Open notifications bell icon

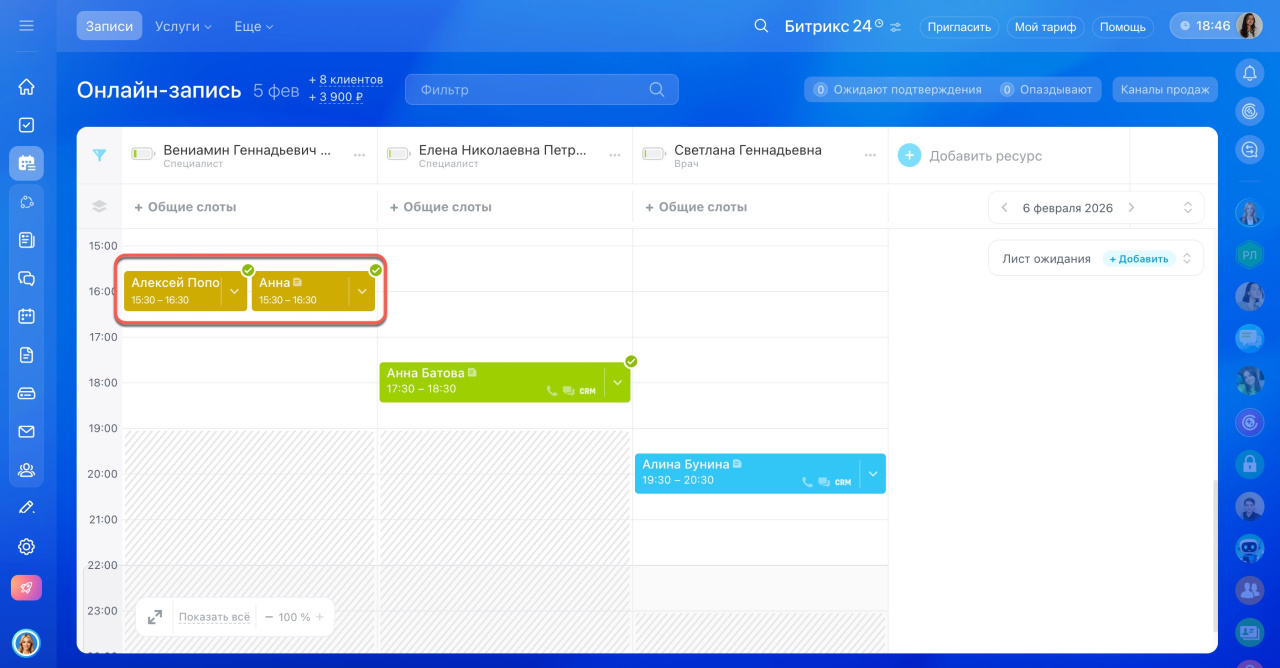1249,72
